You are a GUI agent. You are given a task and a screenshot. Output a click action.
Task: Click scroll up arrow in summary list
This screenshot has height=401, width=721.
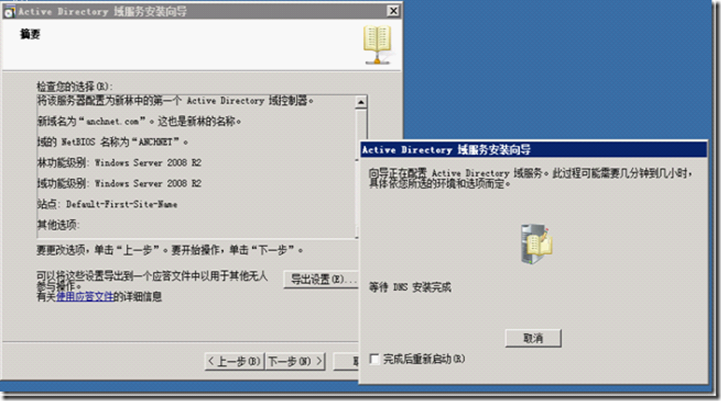(x=361, y=102)
